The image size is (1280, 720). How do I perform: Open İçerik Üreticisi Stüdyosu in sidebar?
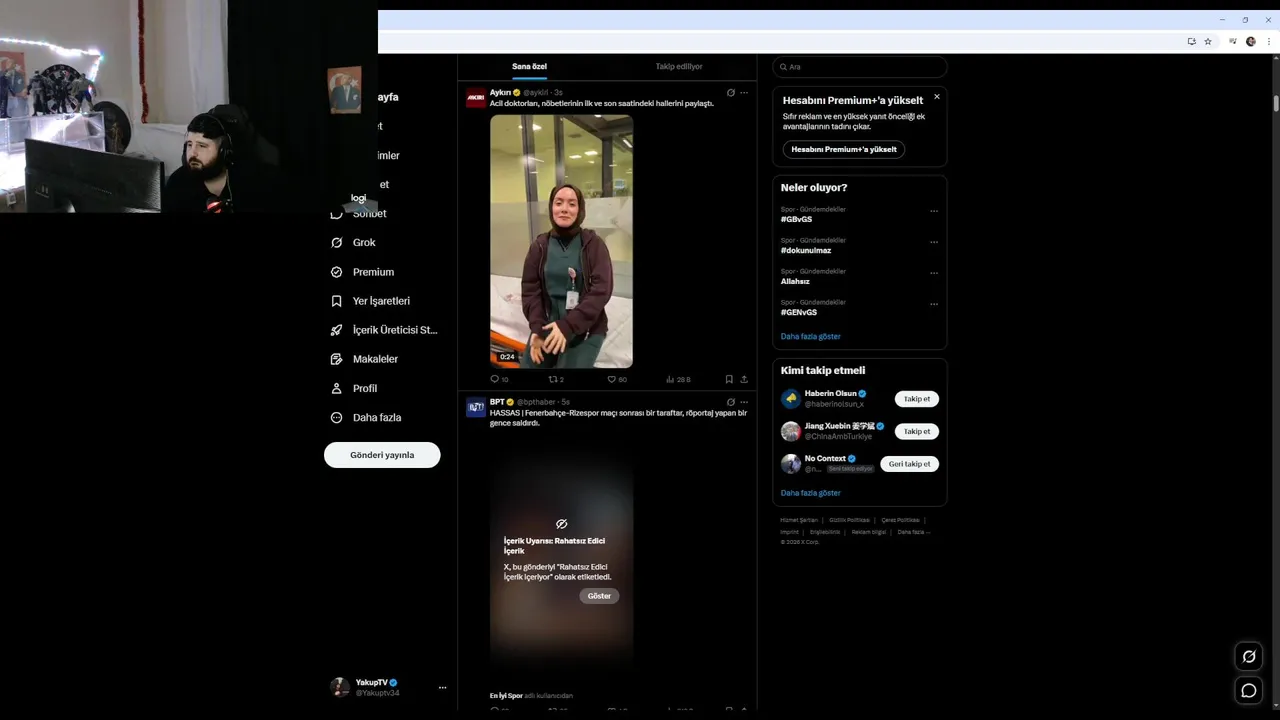[384, 330]
